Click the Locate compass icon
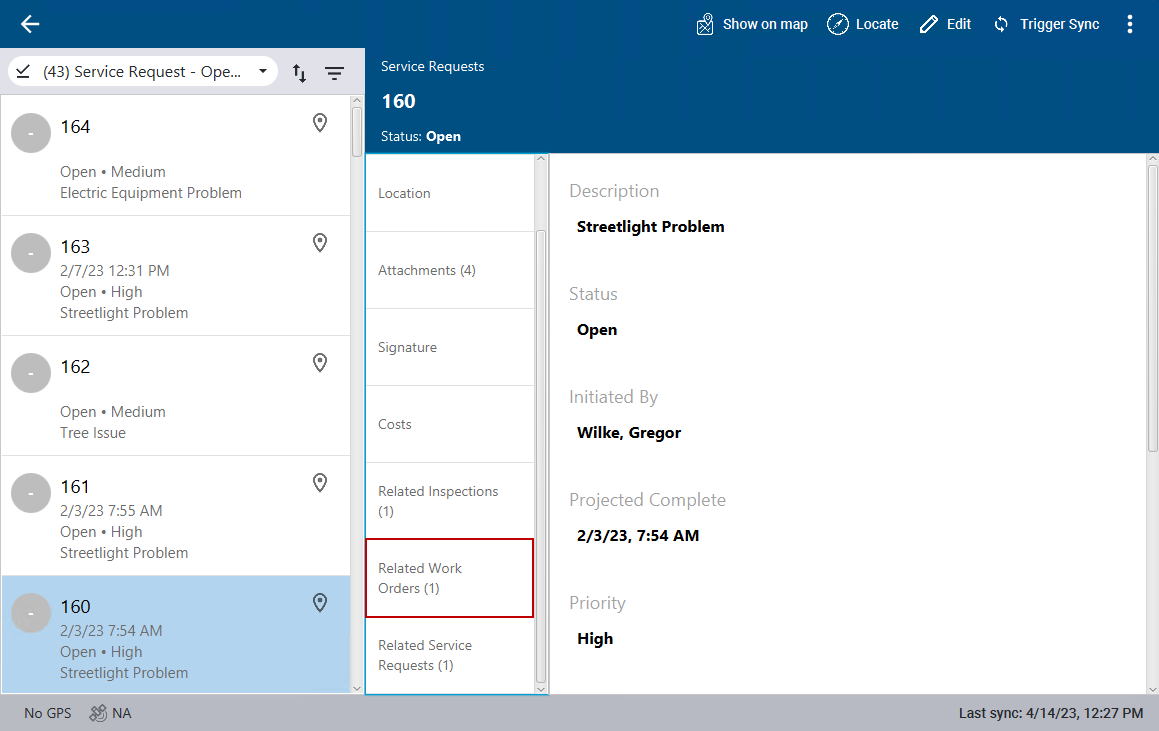 [x=838, y=24]
